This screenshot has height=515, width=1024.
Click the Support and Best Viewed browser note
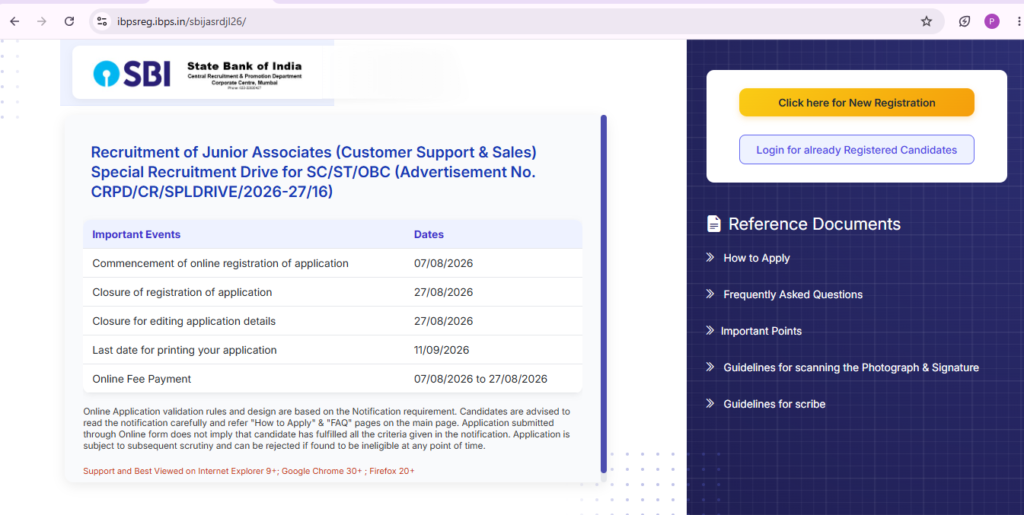(249, 471)
